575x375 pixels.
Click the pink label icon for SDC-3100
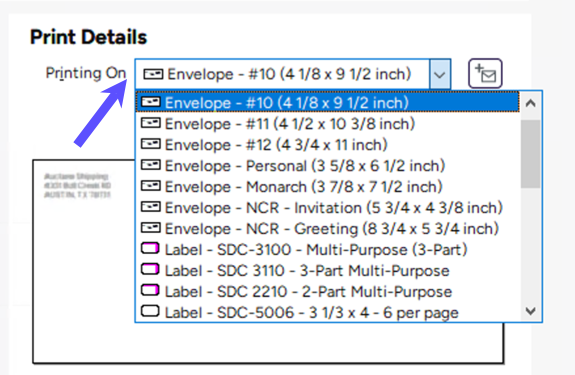150,249
